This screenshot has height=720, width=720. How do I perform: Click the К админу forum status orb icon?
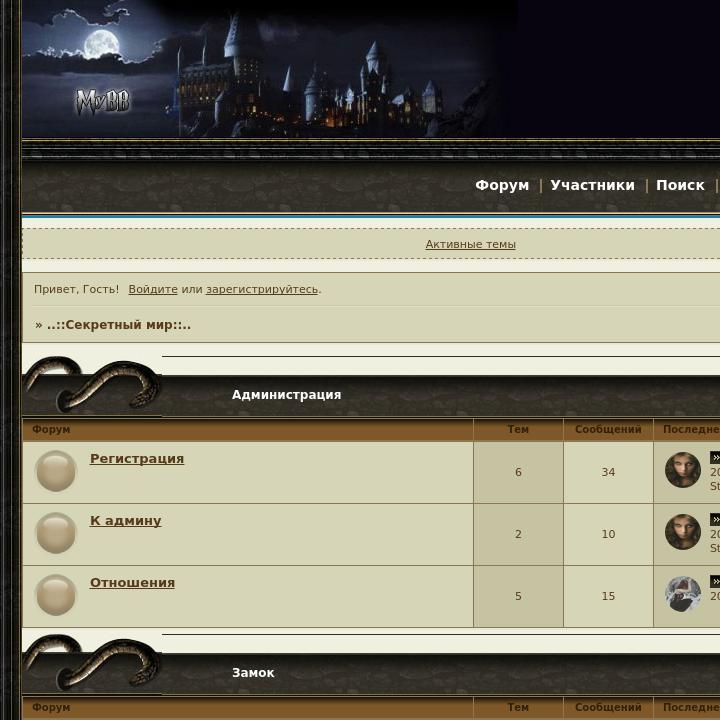pos(56,533)
